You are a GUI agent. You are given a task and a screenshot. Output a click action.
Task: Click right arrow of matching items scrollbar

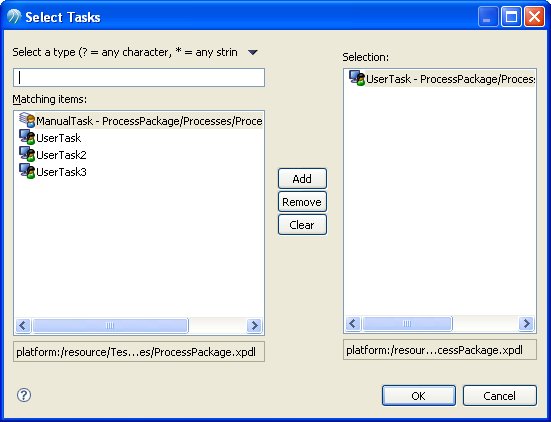pos(254,325)
